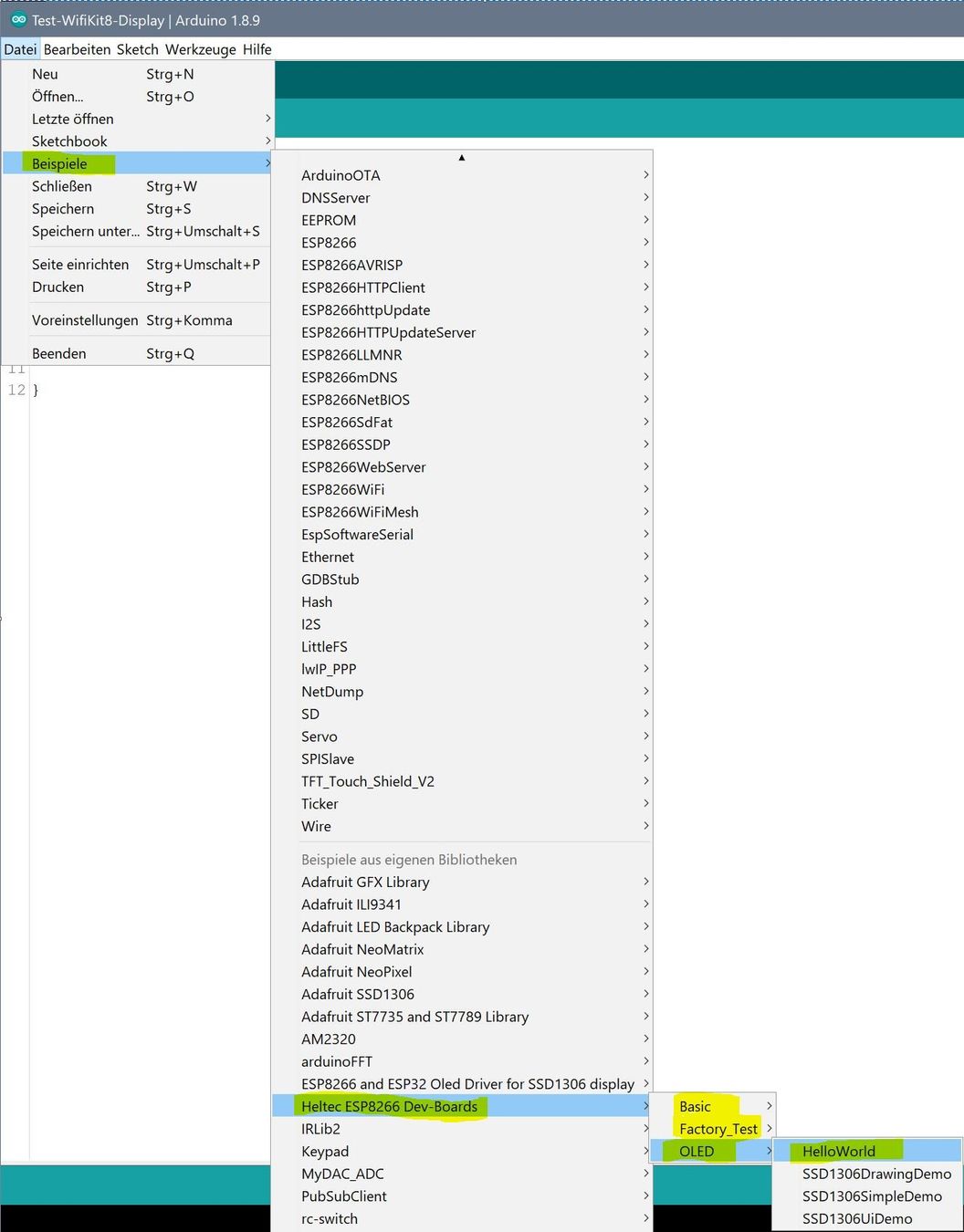Screen dimensions: 964x1232
Task: Open ESP8266WiFiMesh examples entry
Action: pyautogui.click(x=463, y=512)
